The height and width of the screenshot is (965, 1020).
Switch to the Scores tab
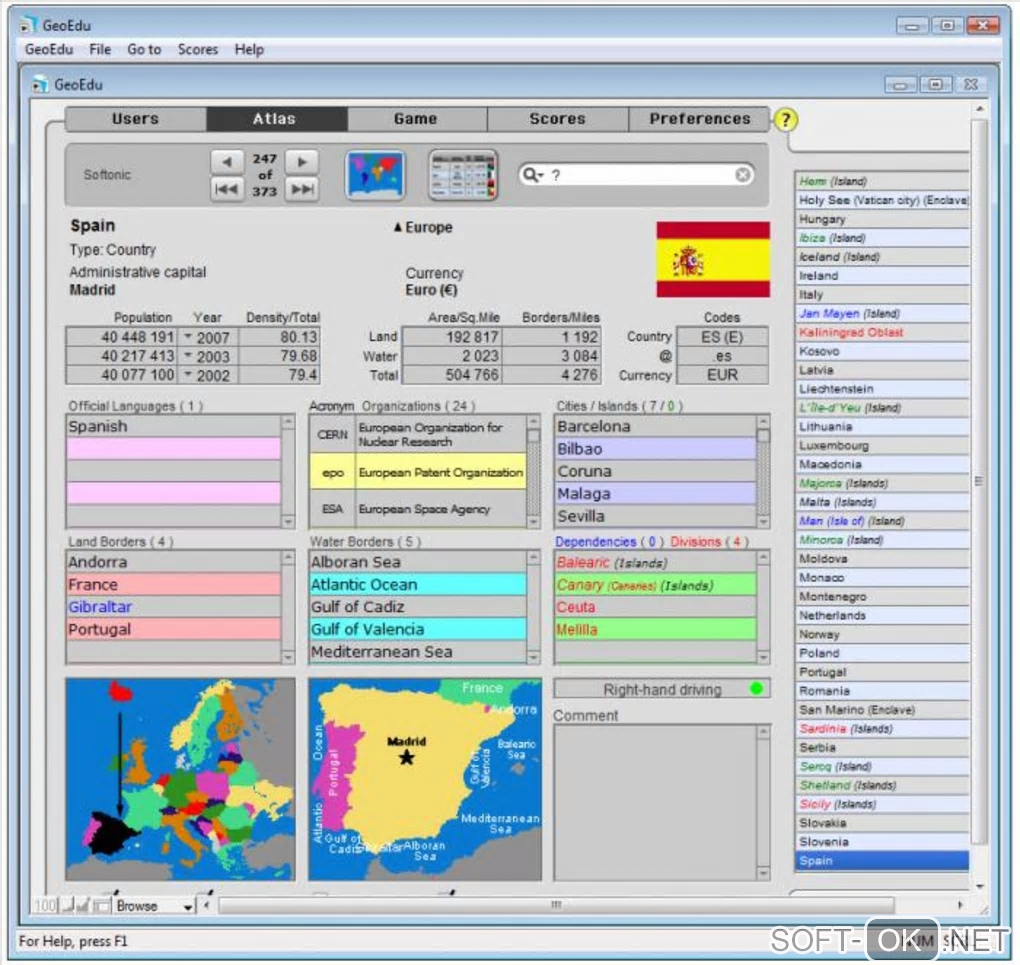pyautogui.click(x=557, y=119)
